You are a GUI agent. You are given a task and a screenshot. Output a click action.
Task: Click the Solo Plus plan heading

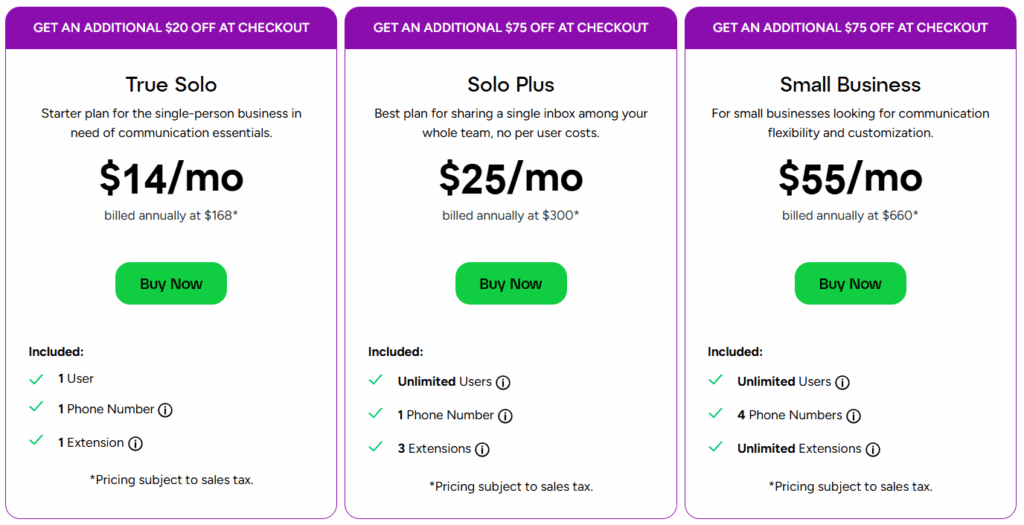(511, 85)
